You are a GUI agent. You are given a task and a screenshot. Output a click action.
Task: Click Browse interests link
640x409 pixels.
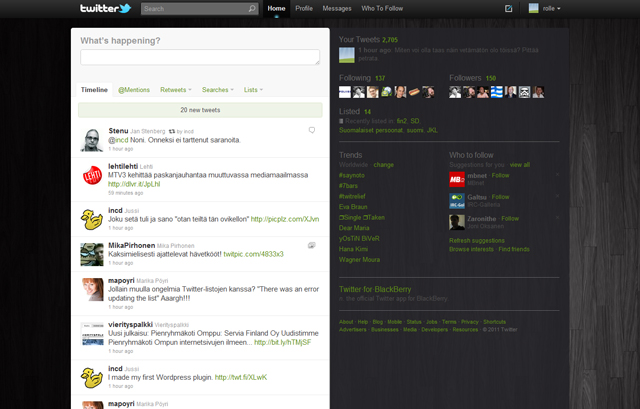click(471, 249)
